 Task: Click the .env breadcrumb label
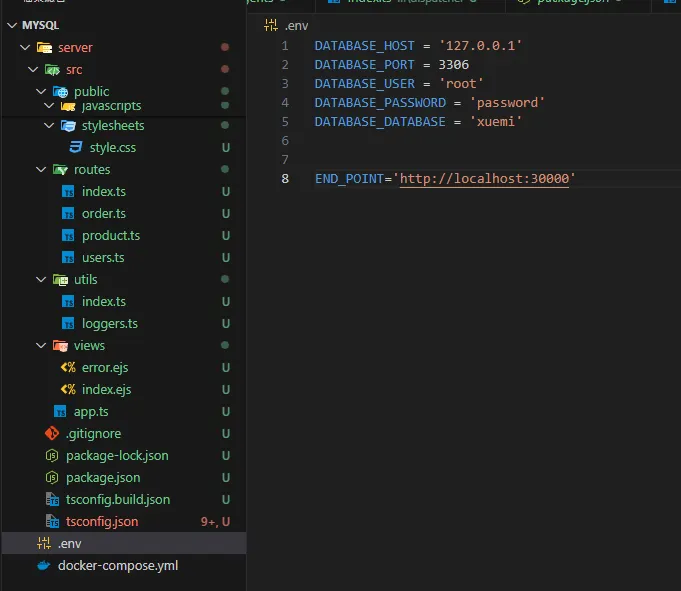coord(297,26)
